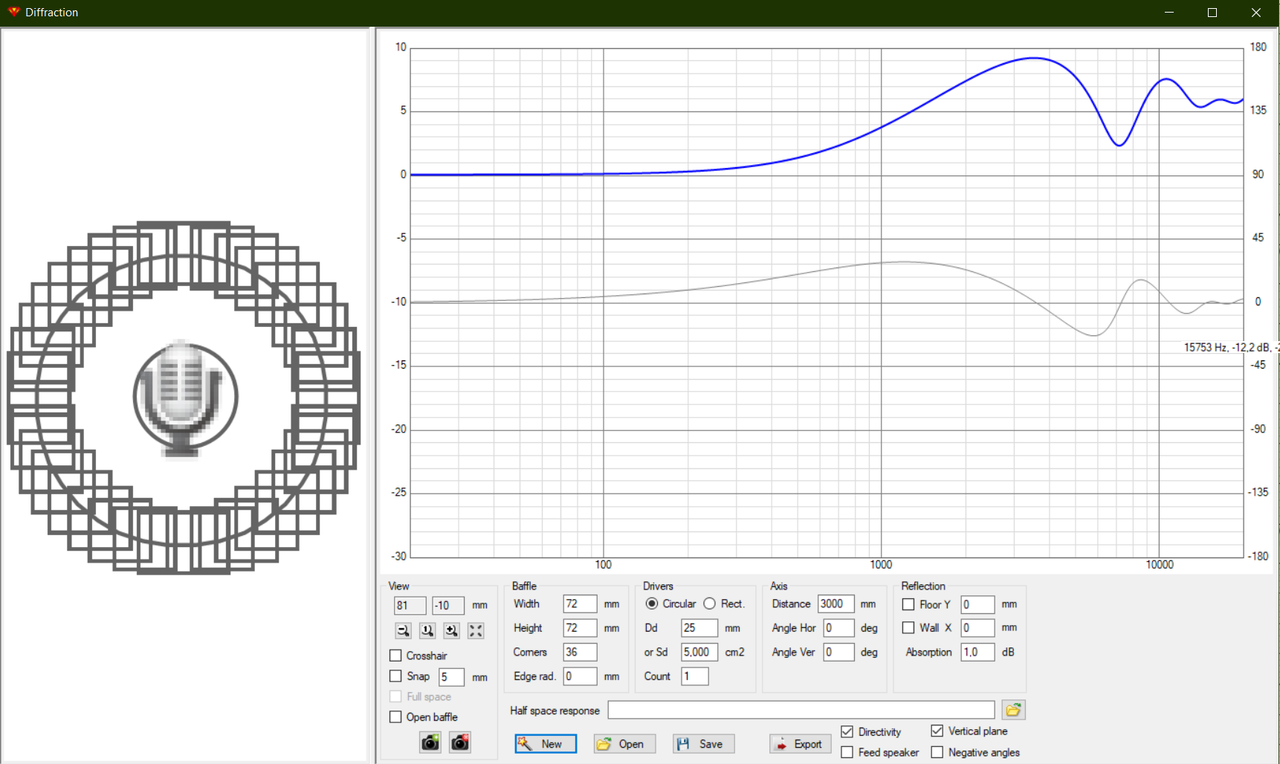
Task: Focus the Half space response path field
Action: [x=802, y=710]
